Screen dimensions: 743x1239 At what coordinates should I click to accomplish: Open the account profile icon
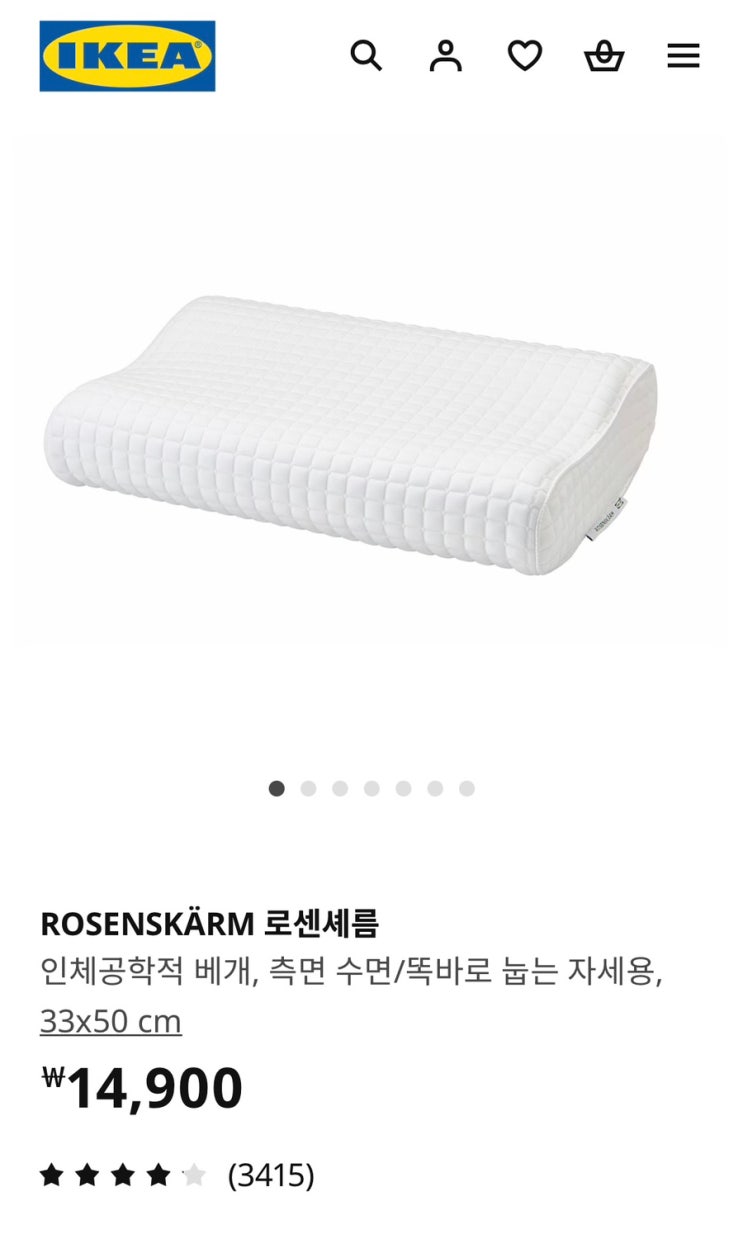[446, 56]
